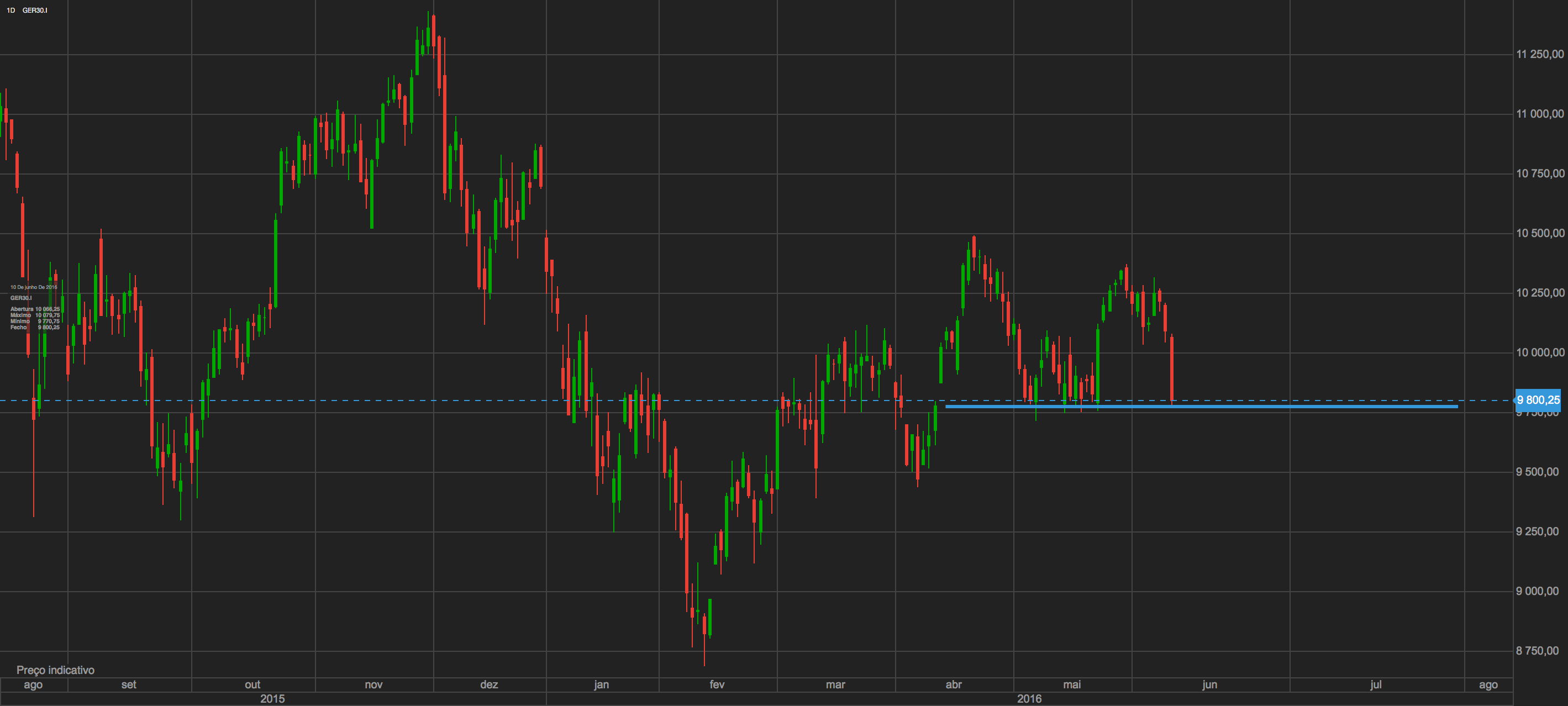1568x706 pixels.
Task: Click the Abertura value in info box
Action: click(x=48, y=309)
